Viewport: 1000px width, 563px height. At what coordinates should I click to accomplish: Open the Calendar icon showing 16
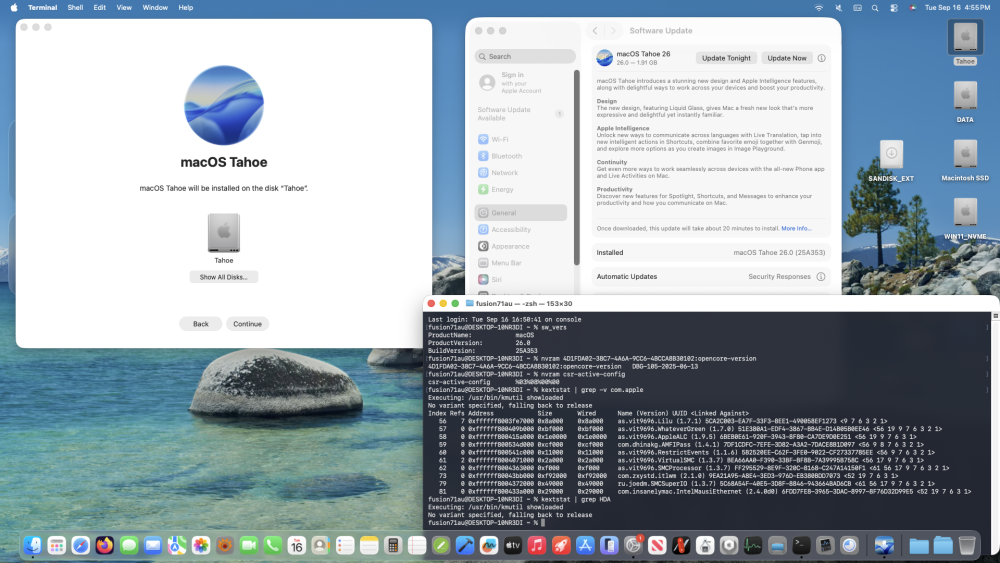(297, 545)
